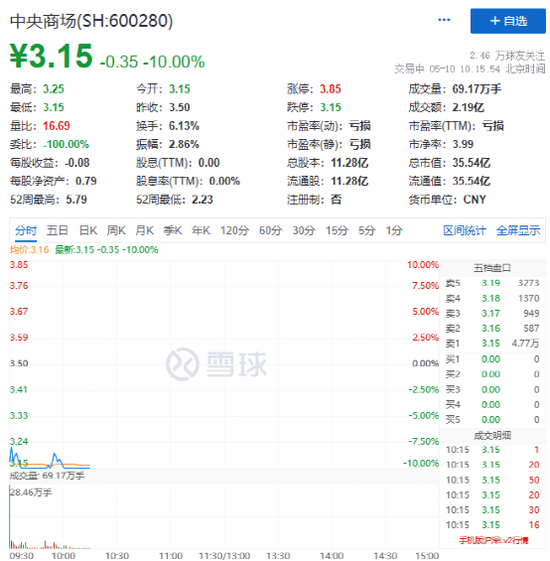Click the 14:00 time axis label
Image resolution: width=550 pixels, height=561 pixels.
click(332, 556)
